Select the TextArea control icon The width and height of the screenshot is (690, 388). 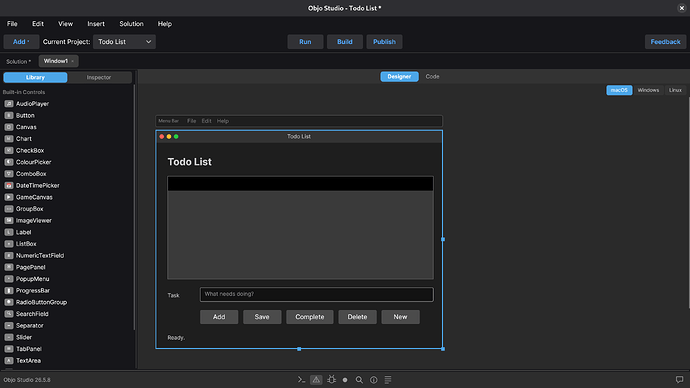(9, 360)
